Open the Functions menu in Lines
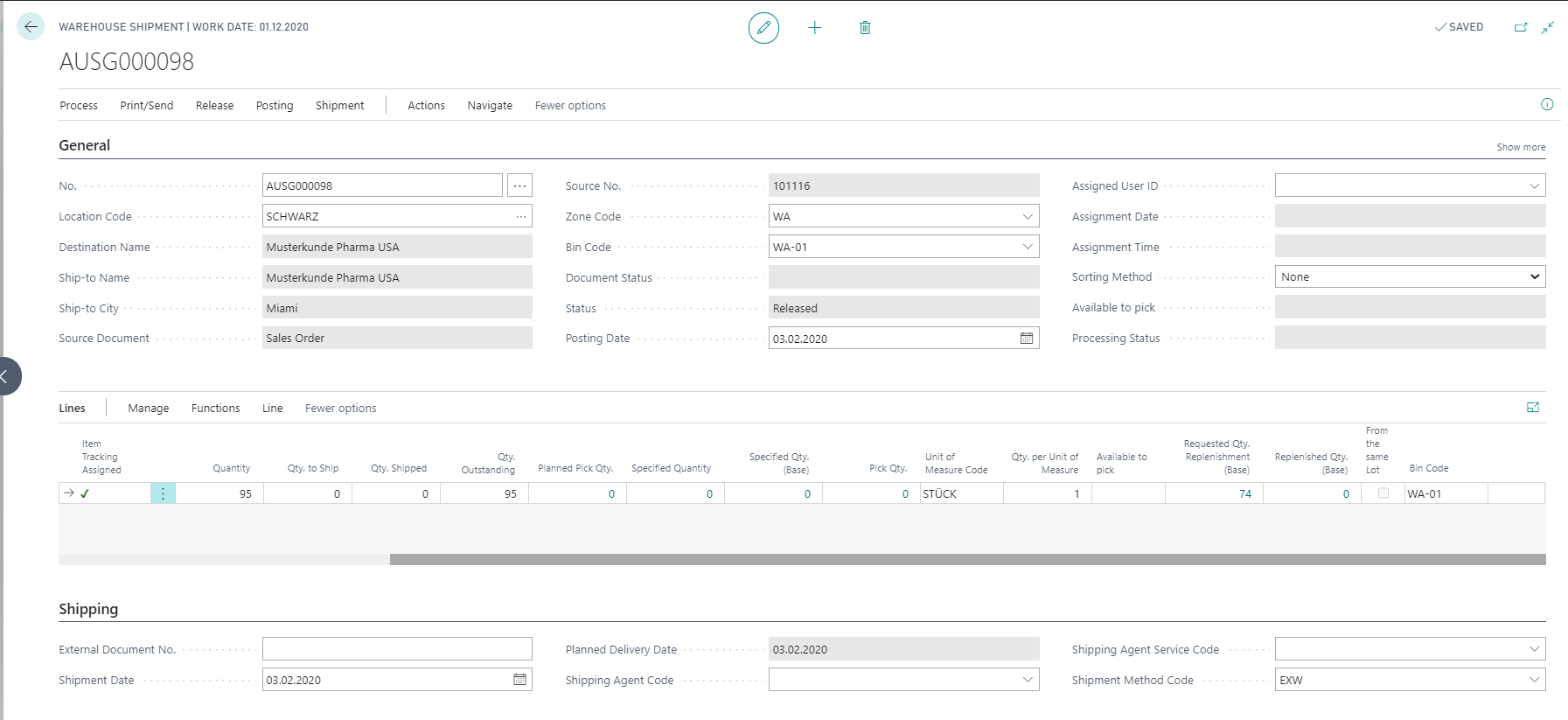 215,408
